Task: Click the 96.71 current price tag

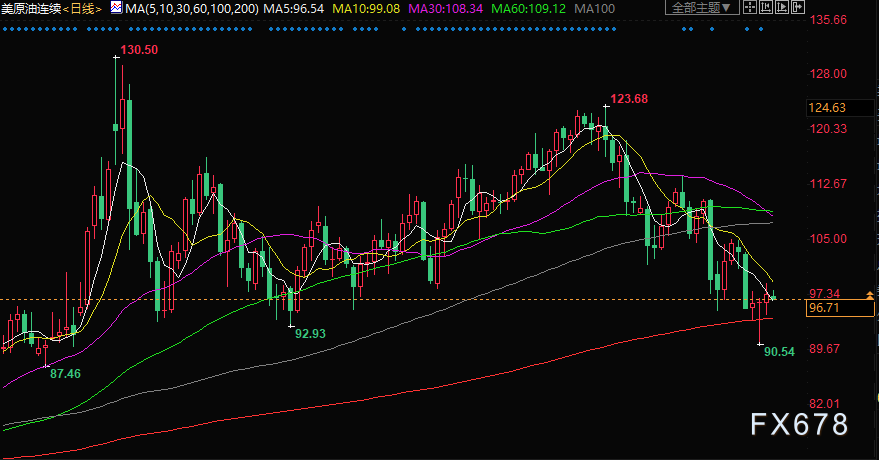Action: 825,308
